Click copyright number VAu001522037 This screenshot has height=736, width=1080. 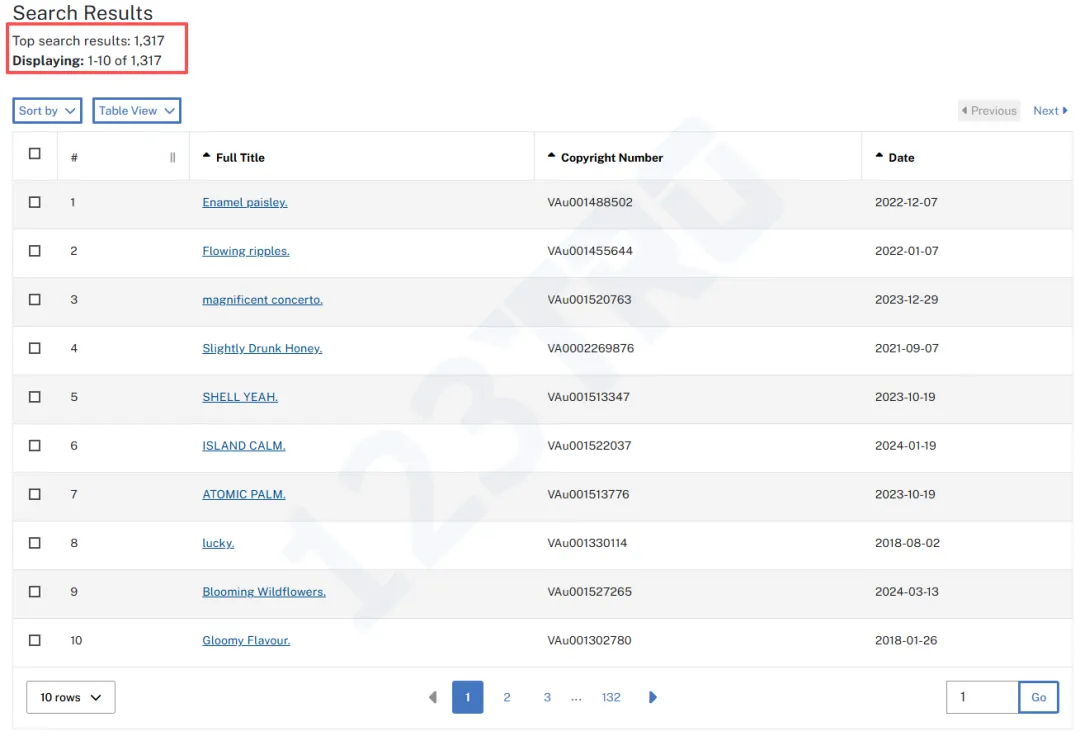589,446
